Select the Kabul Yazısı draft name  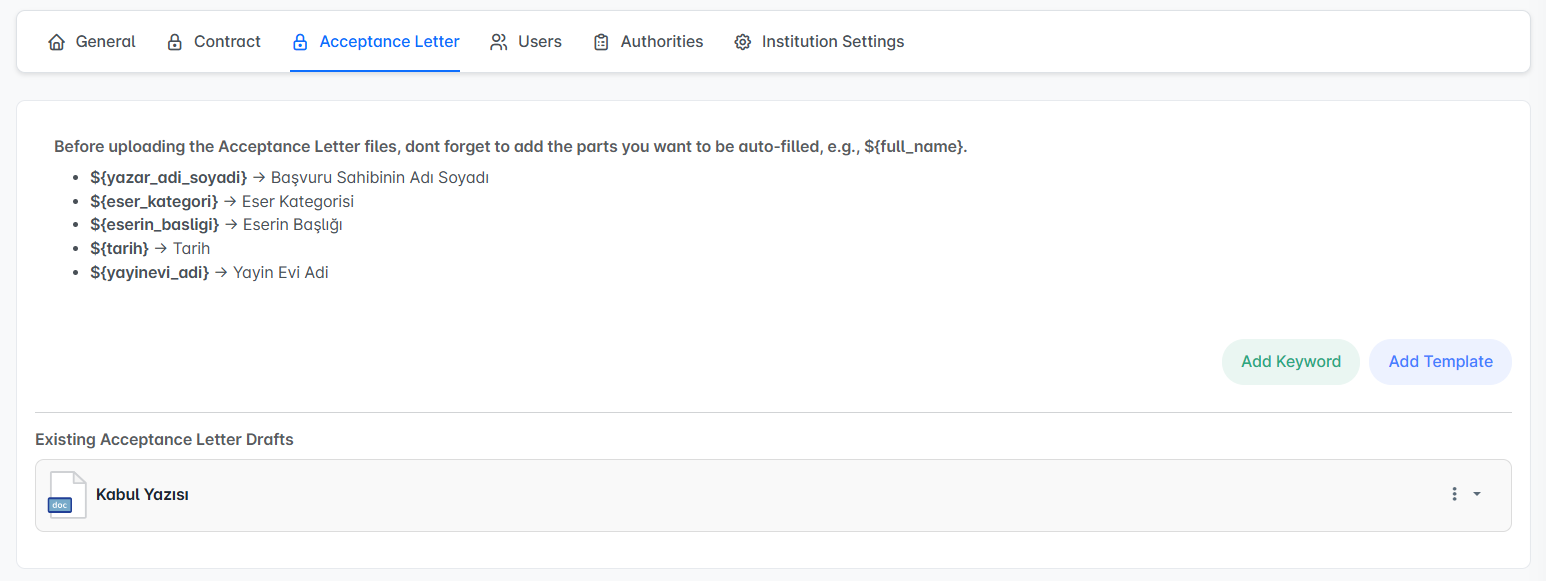click(142, 495)
